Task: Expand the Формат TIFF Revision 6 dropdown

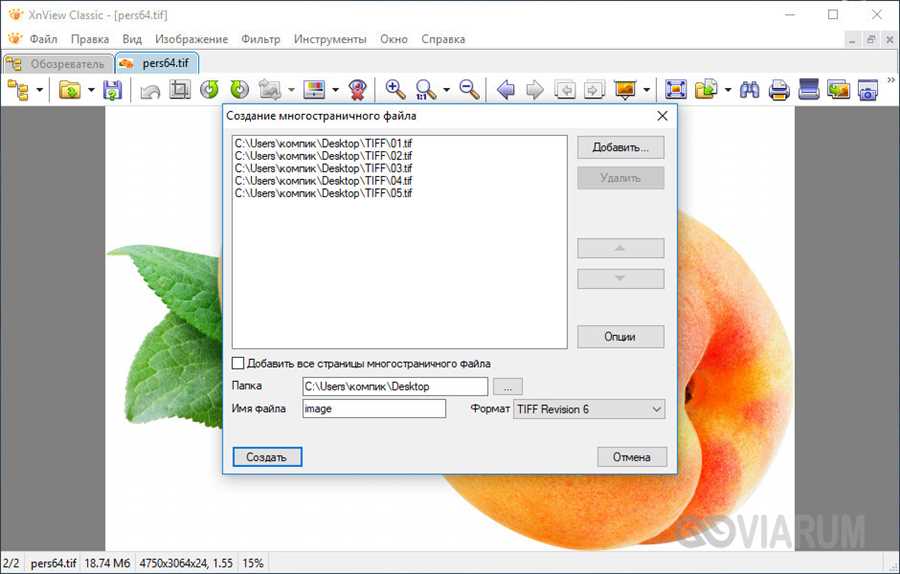Action: pos(656,409)
